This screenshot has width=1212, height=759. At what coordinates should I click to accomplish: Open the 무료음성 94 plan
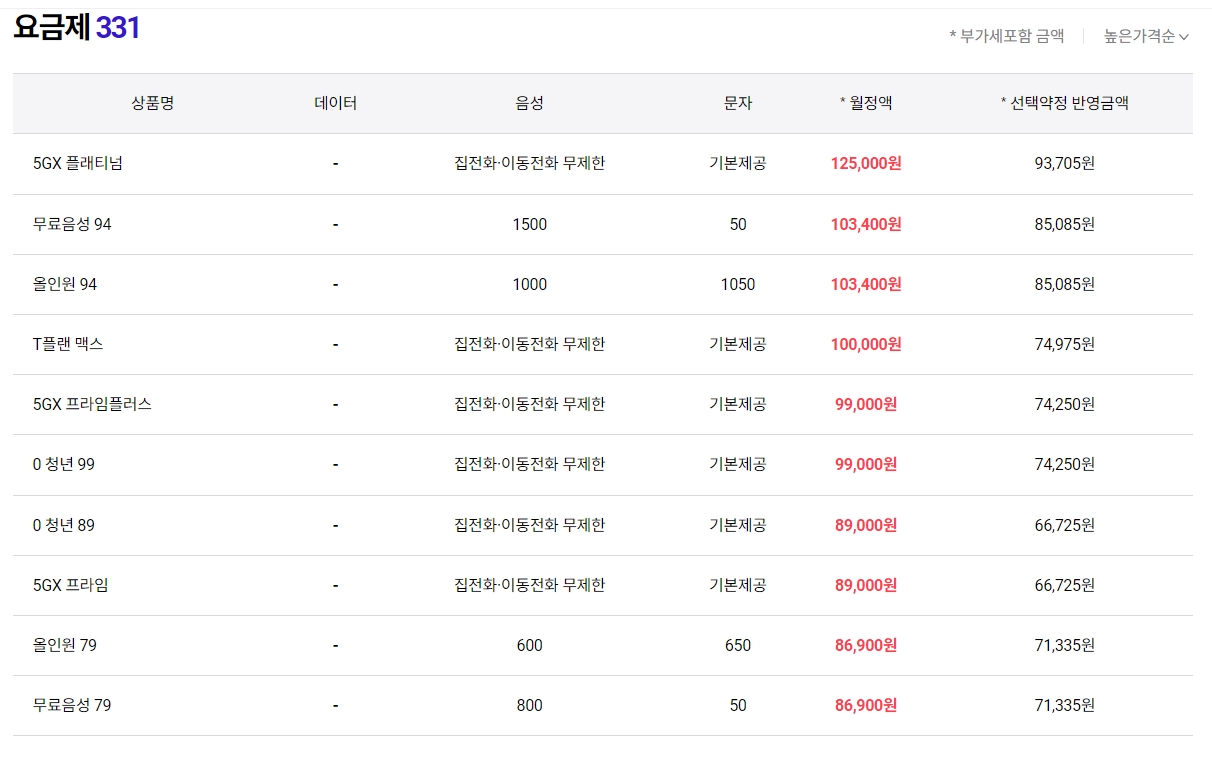point(72,224)
